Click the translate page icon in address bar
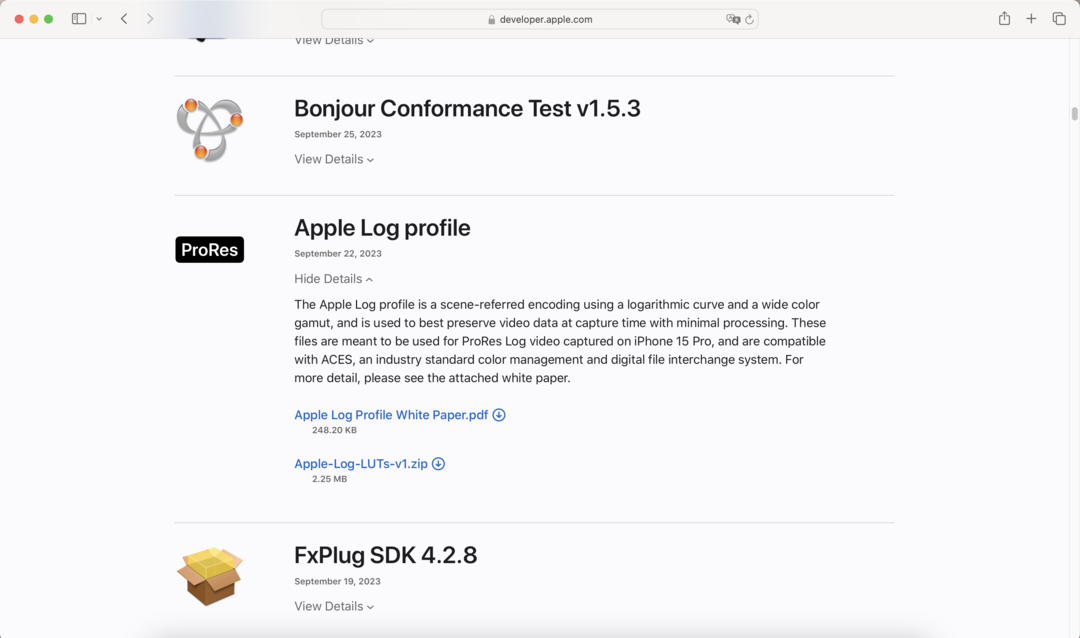 coord(733,19)
